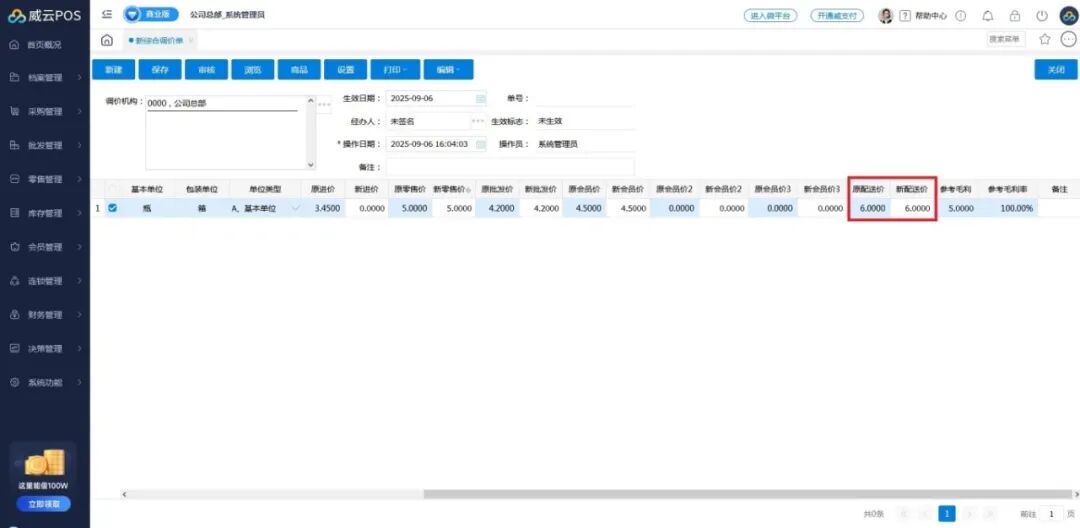Open the 编辑 dropdown button
Screen dimensions: 1080x528
coord(448,70)
